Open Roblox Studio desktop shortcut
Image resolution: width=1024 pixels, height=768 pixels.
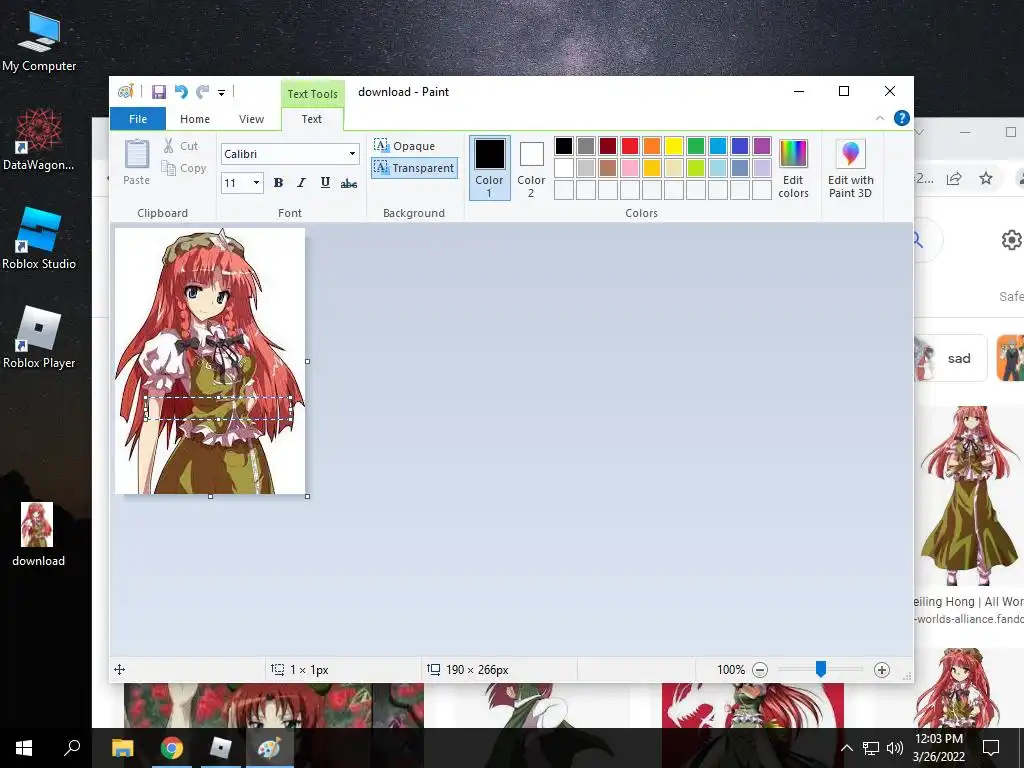[39, 238]
